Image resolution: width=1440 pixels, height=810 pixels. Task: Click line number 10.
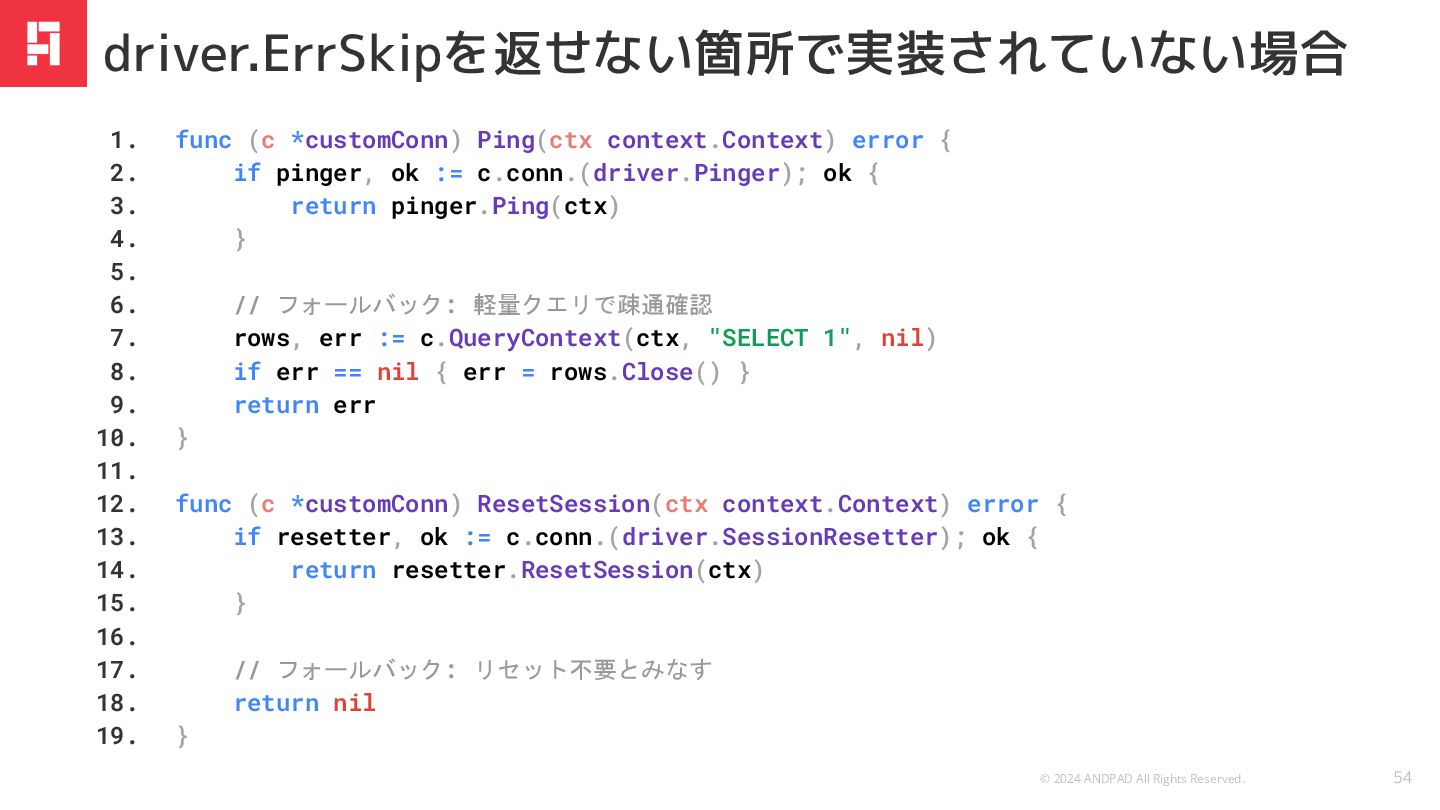116,438
